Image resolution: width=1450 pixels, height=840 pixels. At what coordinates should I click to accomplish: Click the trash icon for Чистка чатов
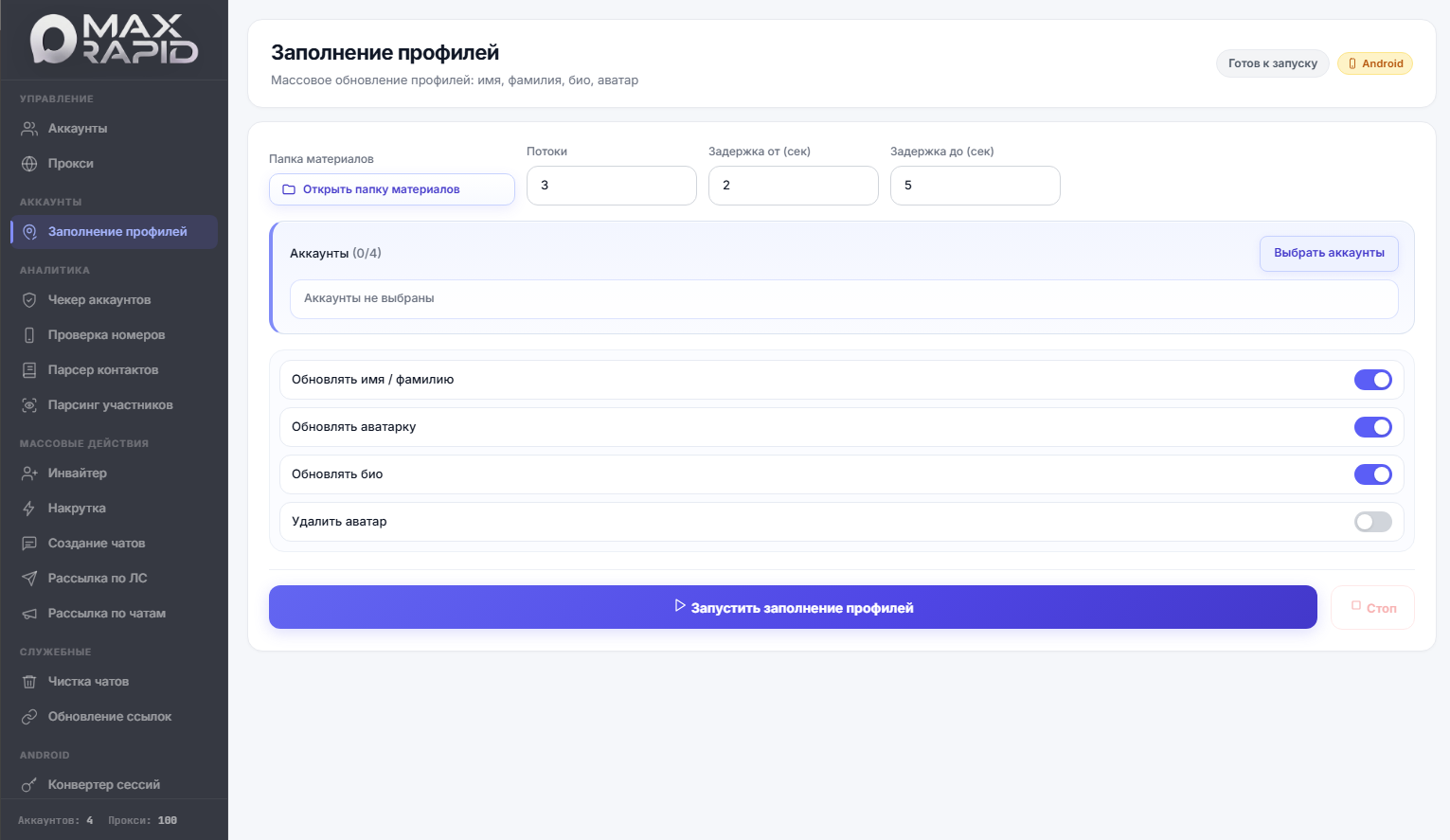(x=29, y=682)
